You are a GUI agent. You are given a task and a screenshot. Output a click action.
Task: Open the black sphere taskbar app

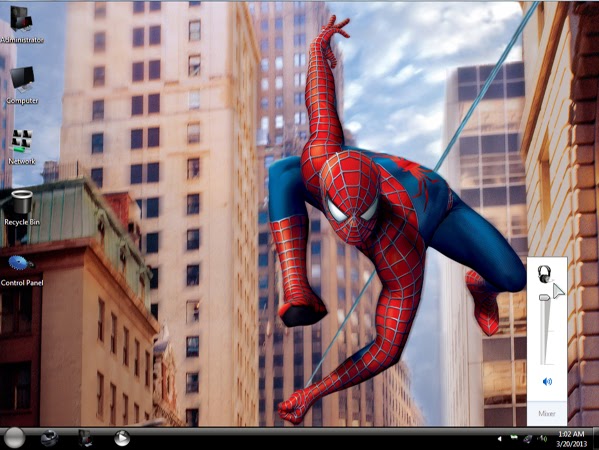tap(49, 438)
